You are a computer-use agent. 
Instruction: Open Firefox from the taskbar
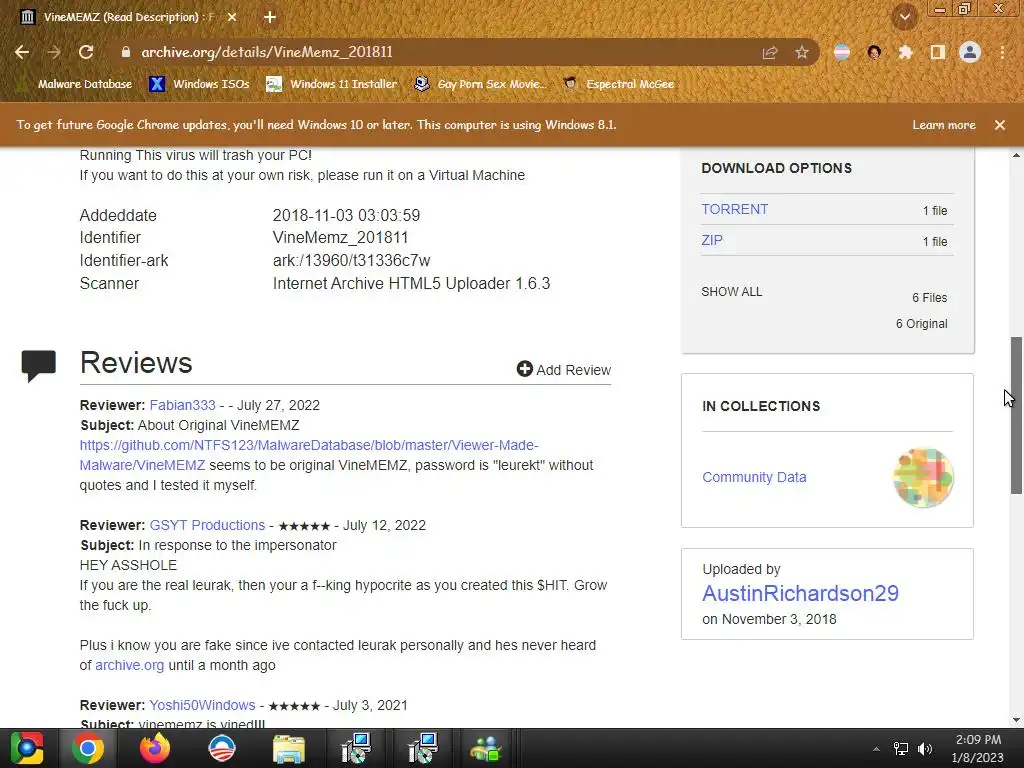155,748
